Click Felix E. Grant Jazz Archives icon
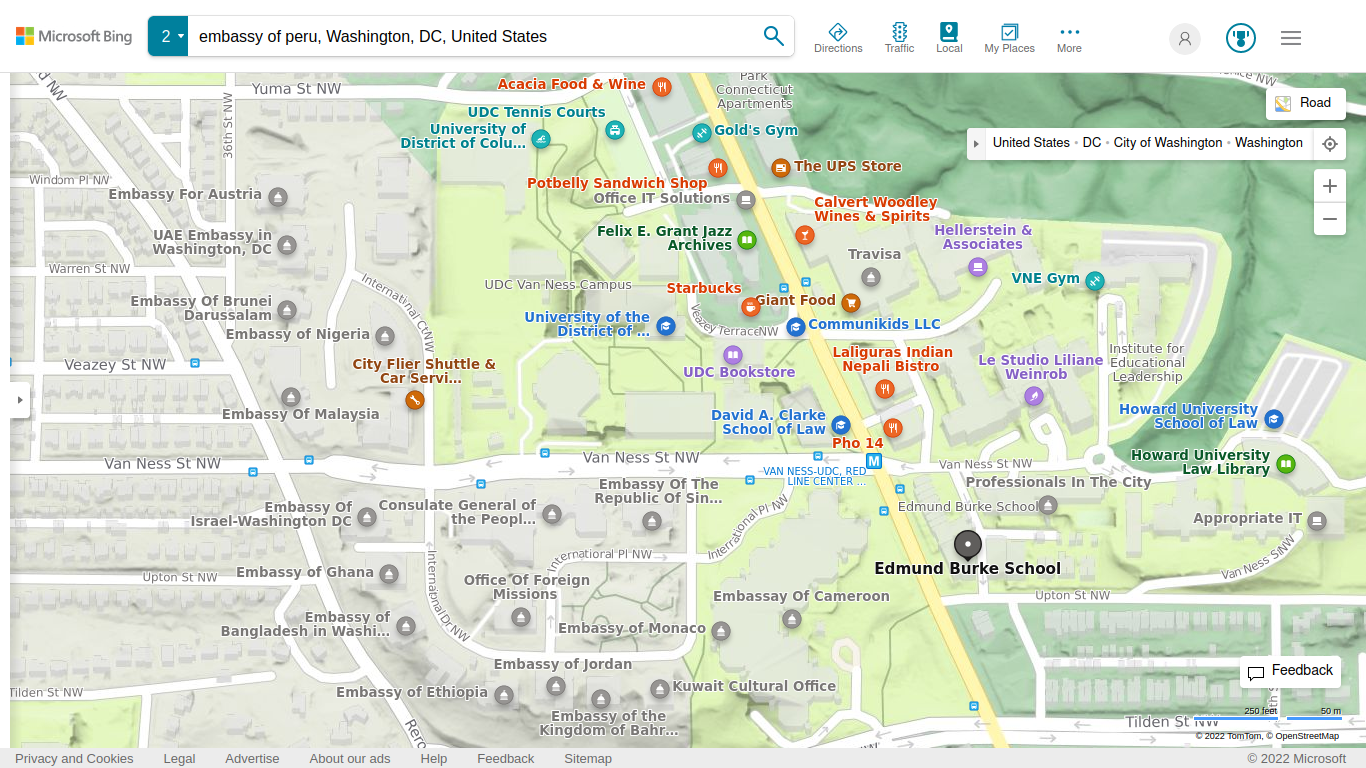Viewport: 1366px width, 768px height. [747, 240]
